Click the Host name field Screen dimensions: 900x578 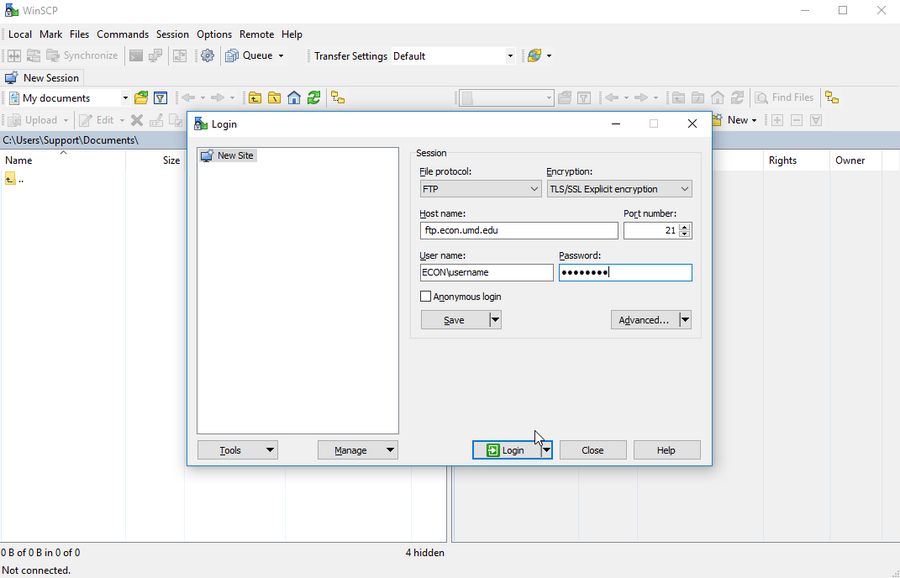click(x=519, y=230)
